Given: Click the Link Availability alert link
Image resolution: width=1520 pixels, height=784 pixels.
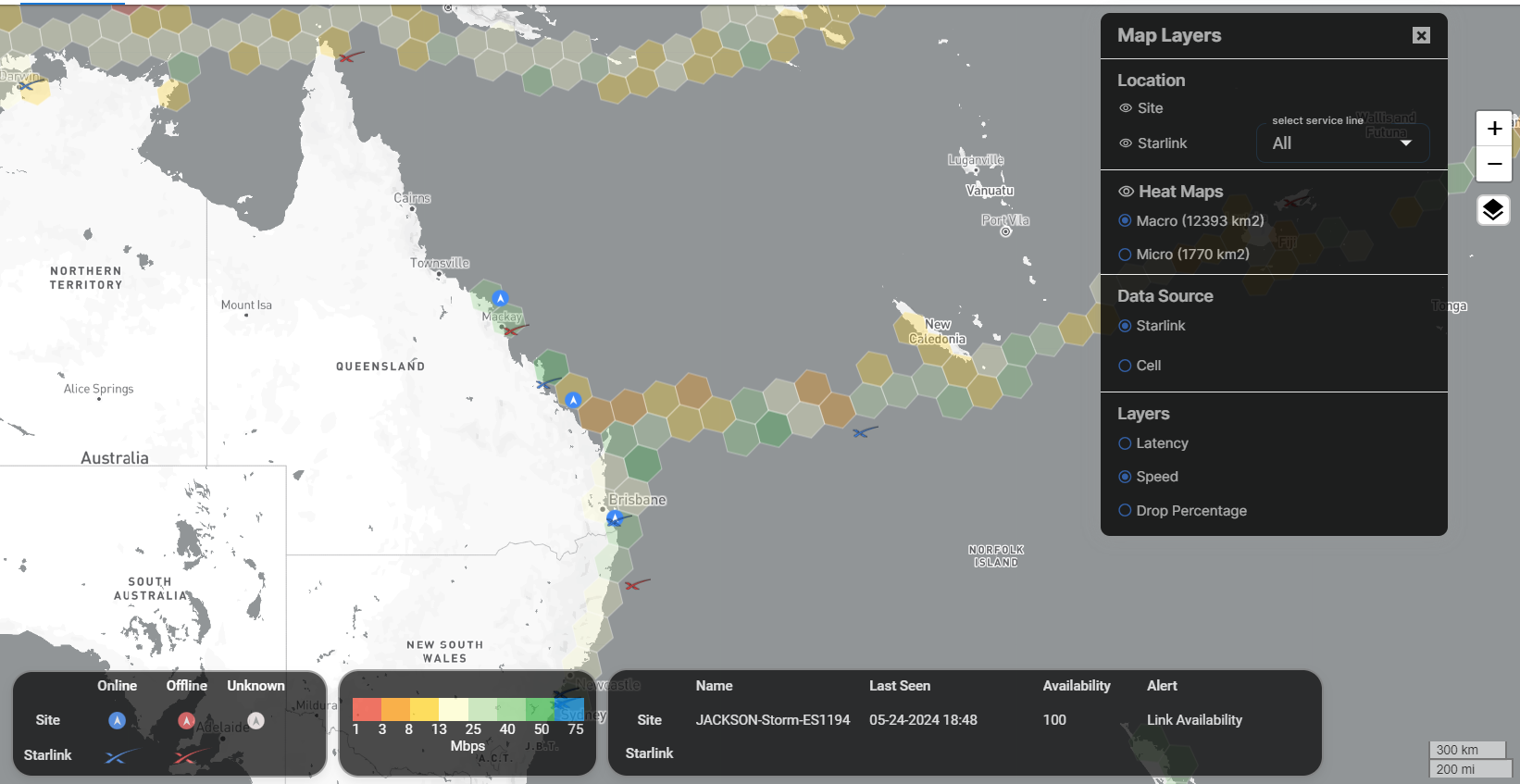Looking at the screenshot, I should tap(1194, 720).
